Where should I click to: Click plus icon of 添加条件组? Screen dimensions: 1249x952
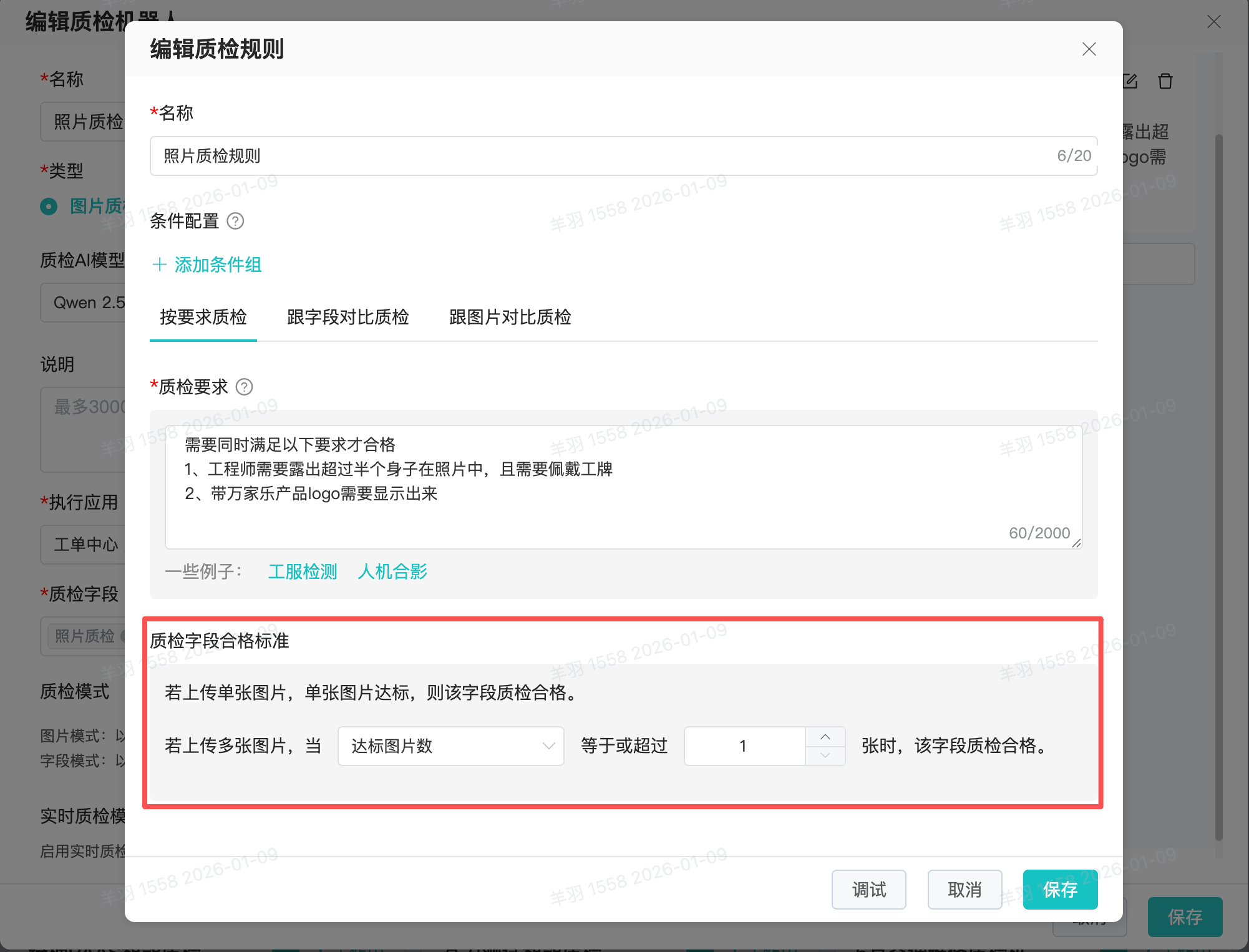pyautogui.click(x=160, y=265)
